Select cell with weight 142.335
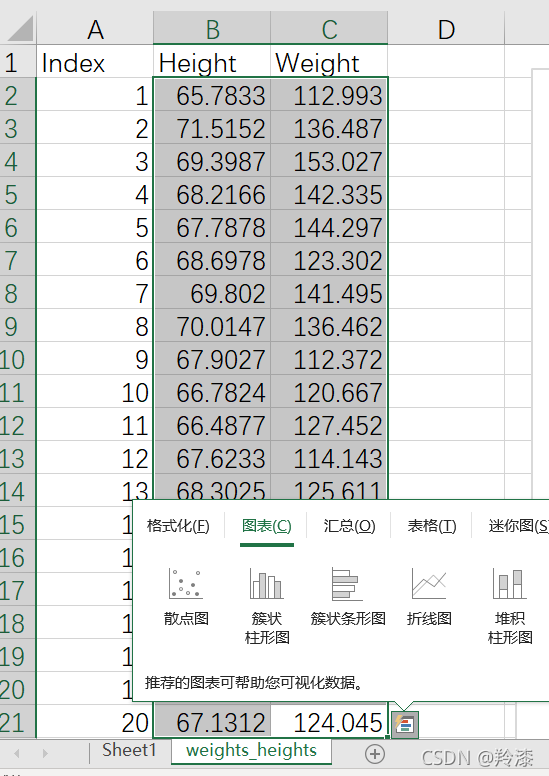This screenshot has width=549, height=776. pos(329,194)
